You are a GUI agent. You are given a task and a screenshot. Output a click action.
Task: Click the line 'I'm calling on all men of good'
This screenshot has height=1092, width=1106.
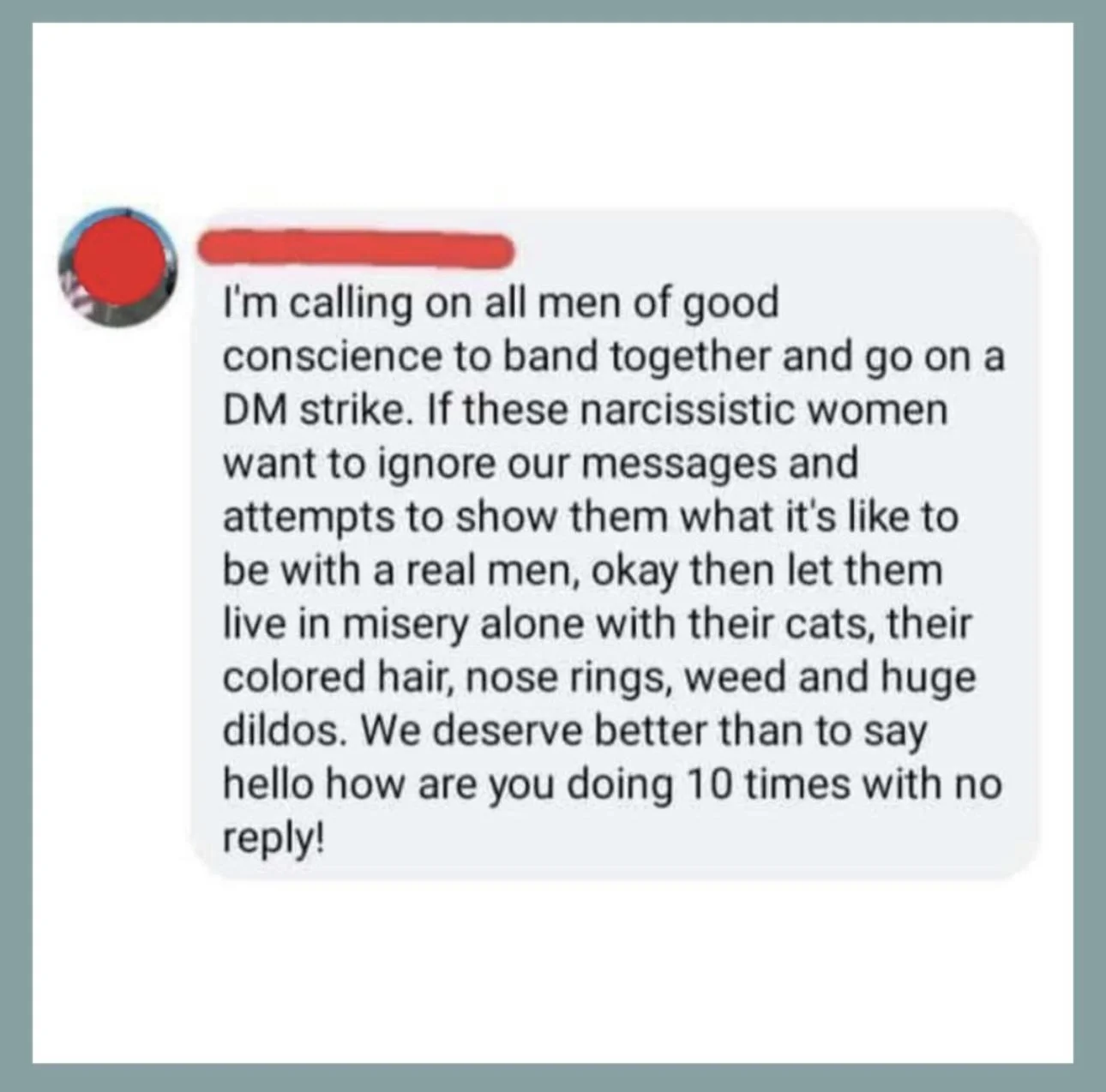pos(502,304)
